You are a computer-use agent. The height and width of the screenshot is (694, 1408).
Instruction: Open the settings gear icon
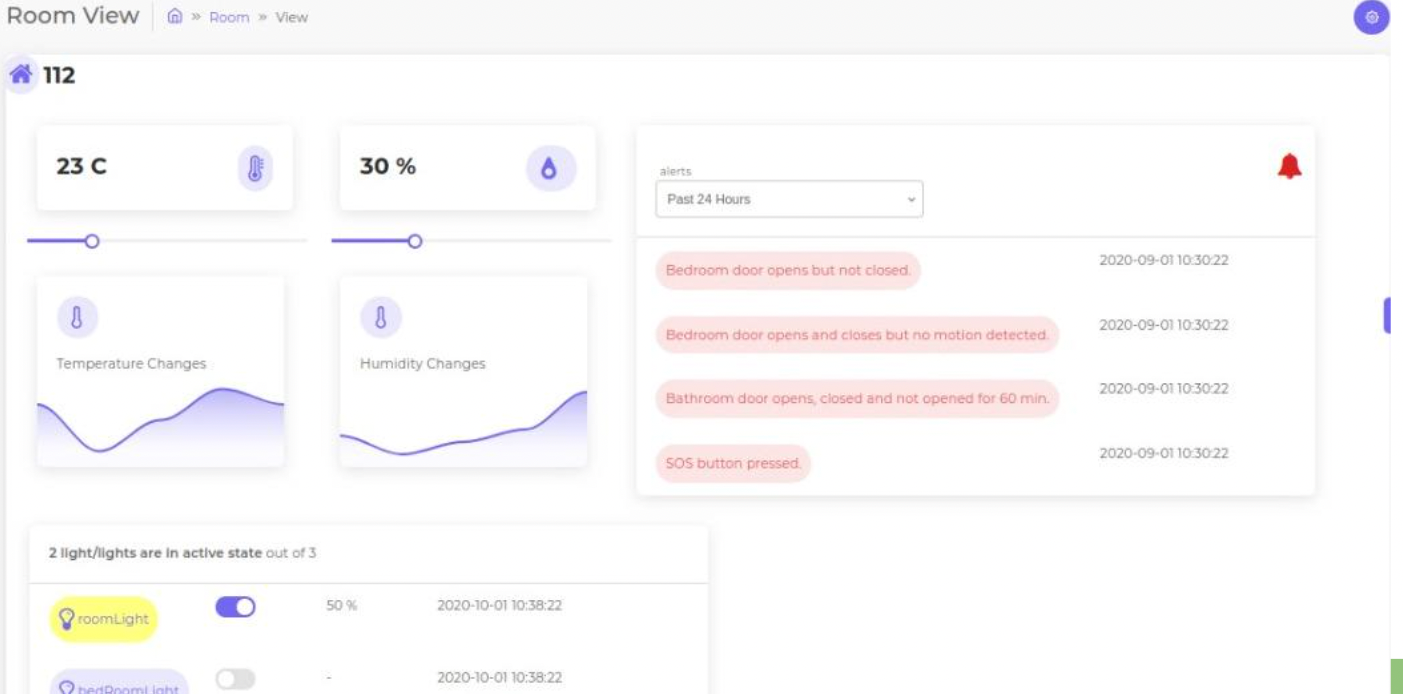tap(1371, 17)
